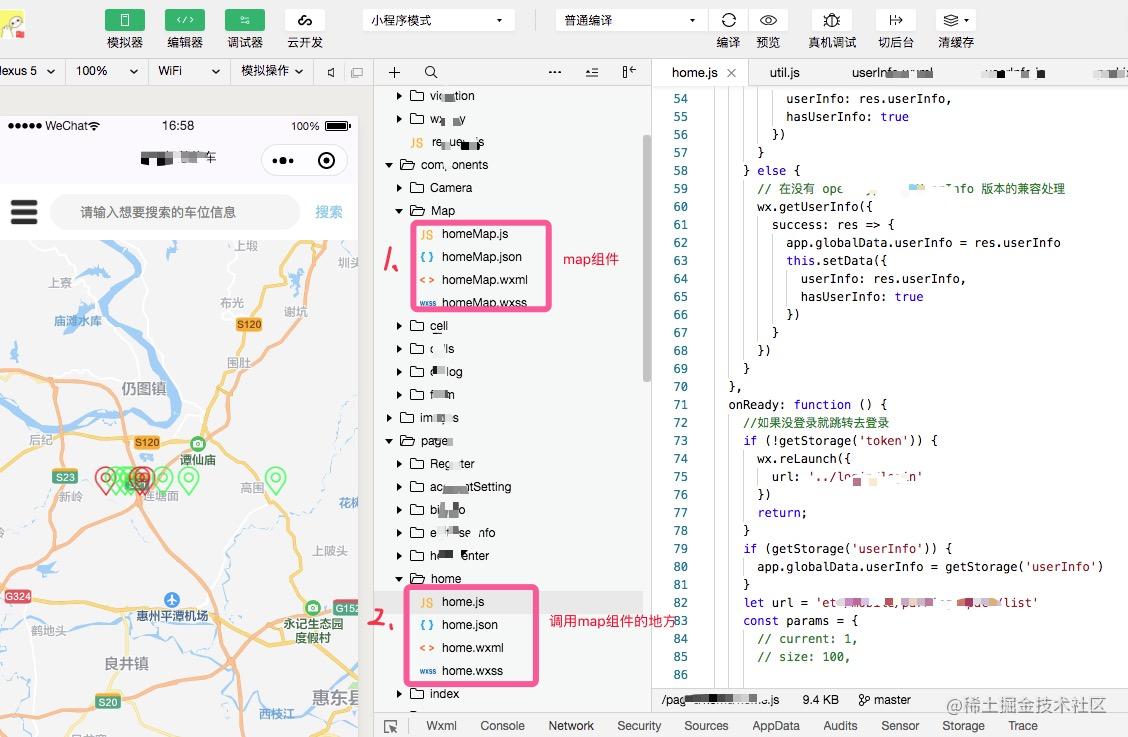Image resolution: width=1128 pixels, height=737 pixels.
Task: Click the plus icon to add file
Action: pyautogui.click(x=394, y=72)
